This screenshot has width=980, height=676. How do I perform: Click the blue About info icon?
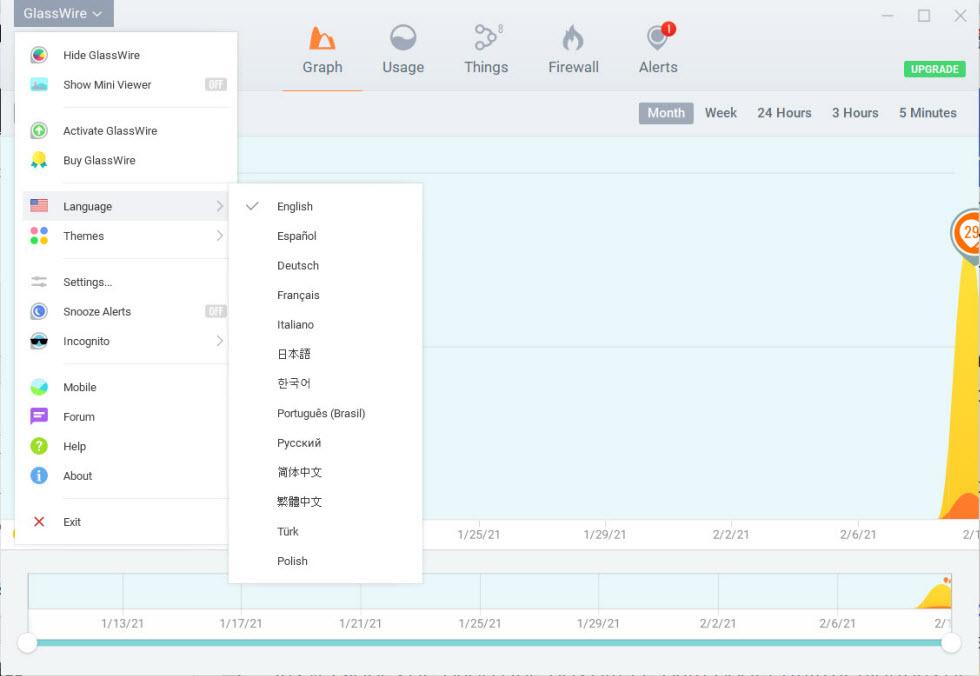pyautogui.click(x=39, y=475)
